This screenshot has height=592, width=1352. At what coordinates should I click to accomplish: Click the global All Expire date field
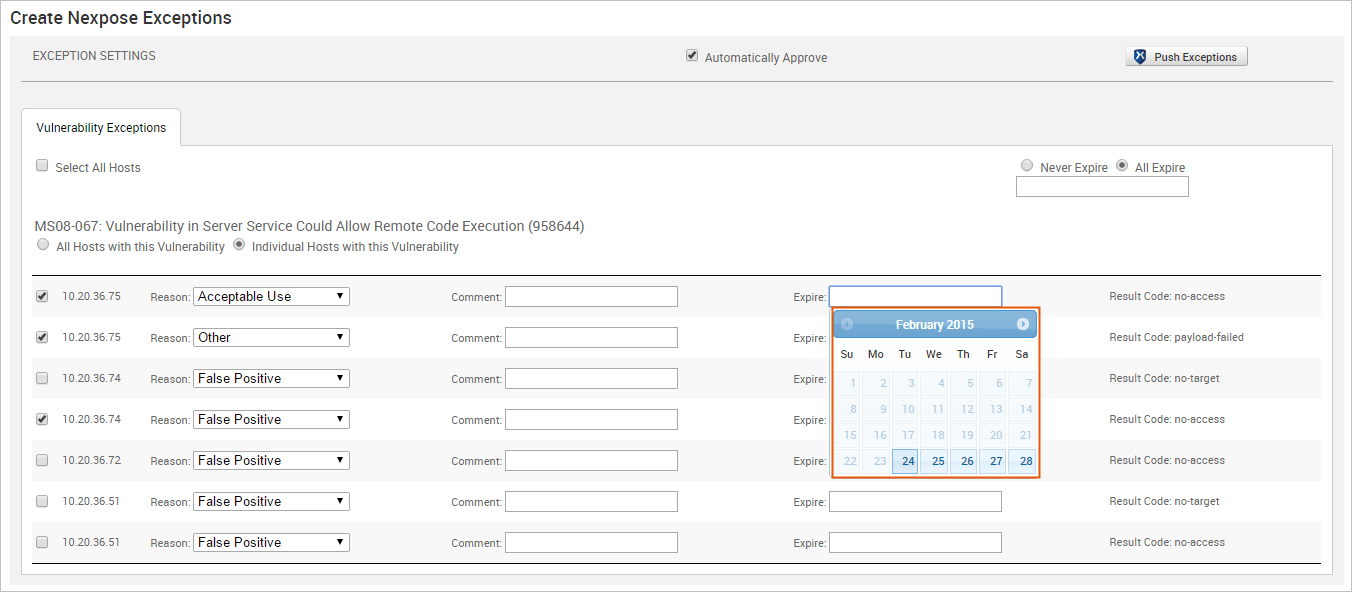coord(1102,187)
